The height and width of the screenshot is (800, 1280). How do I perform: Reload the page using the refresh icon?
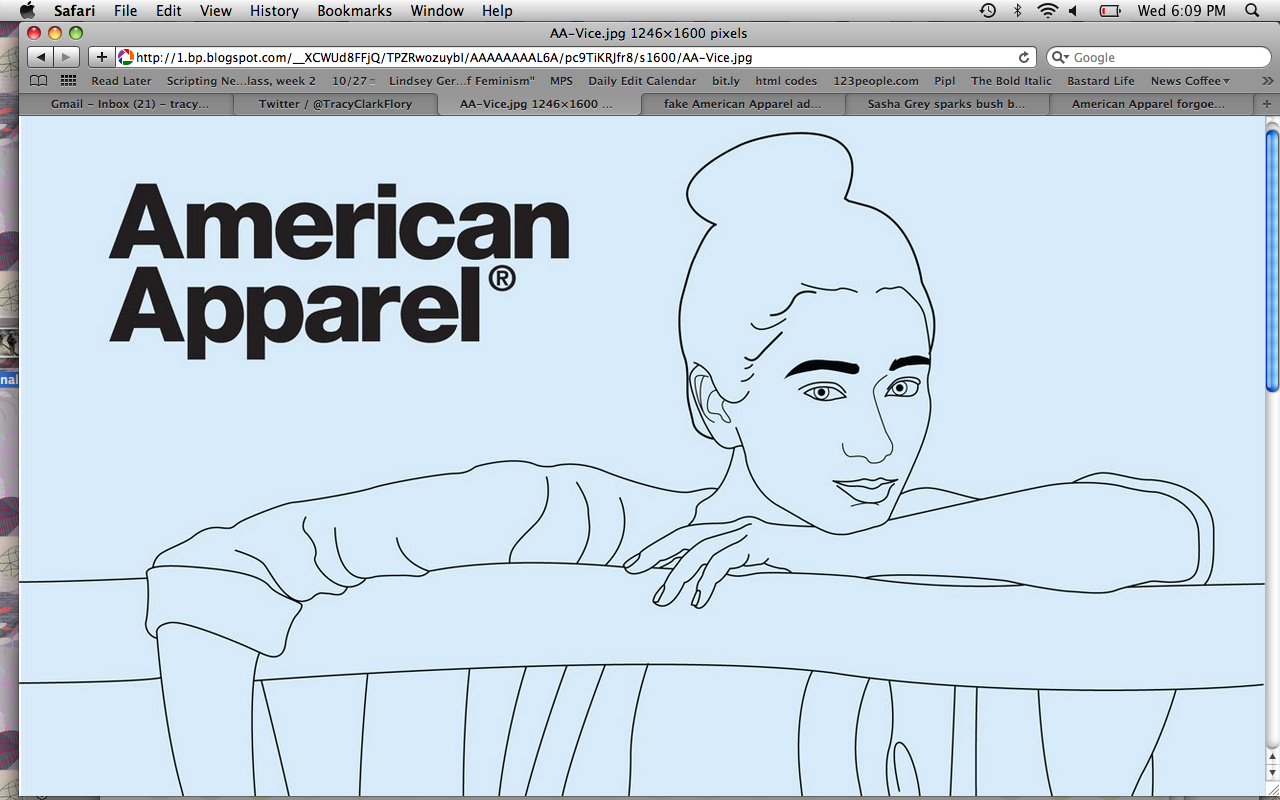[x=1024, y=57]
